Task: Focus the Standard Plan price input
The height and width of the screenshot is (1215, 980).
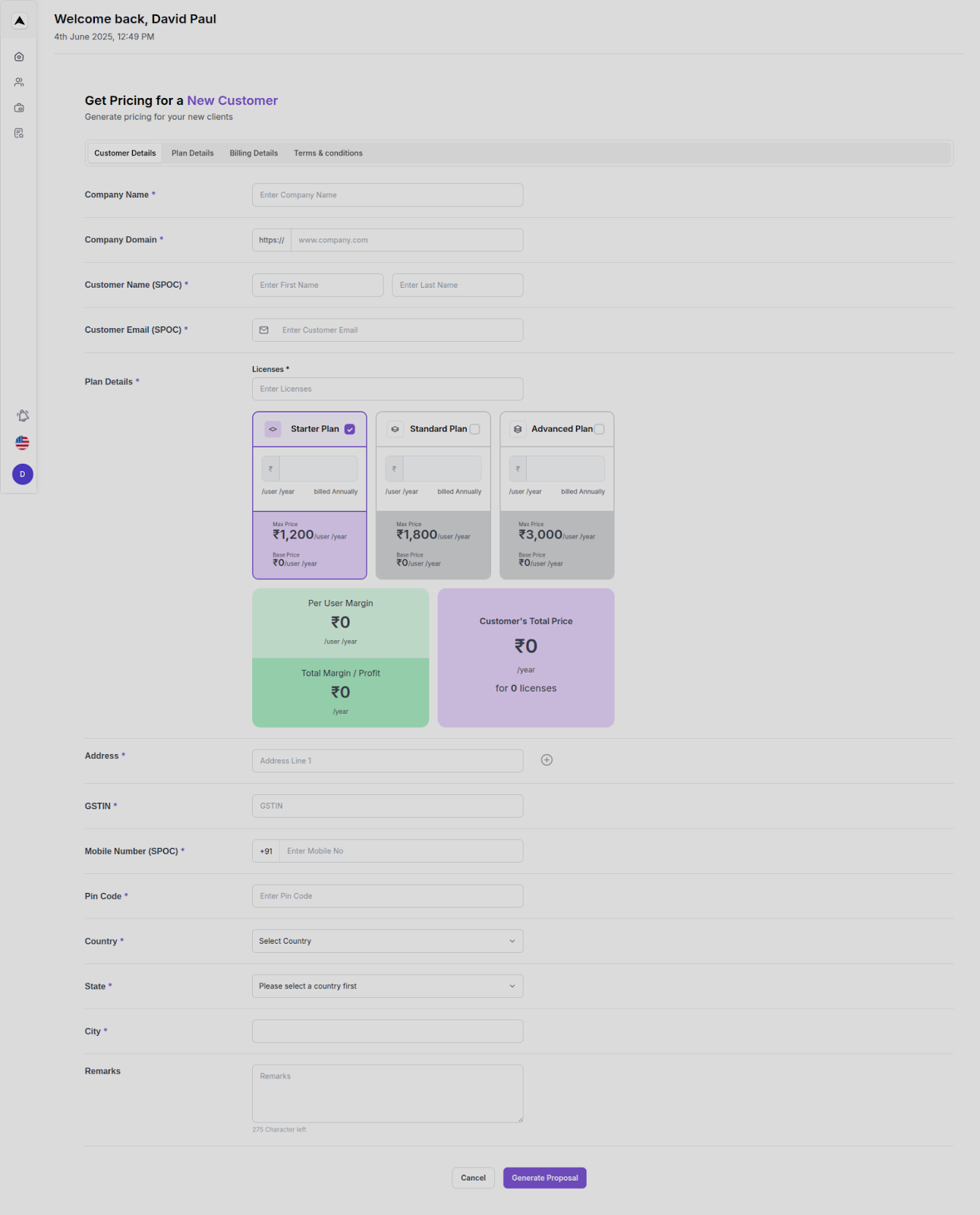Action: point(443,469)
